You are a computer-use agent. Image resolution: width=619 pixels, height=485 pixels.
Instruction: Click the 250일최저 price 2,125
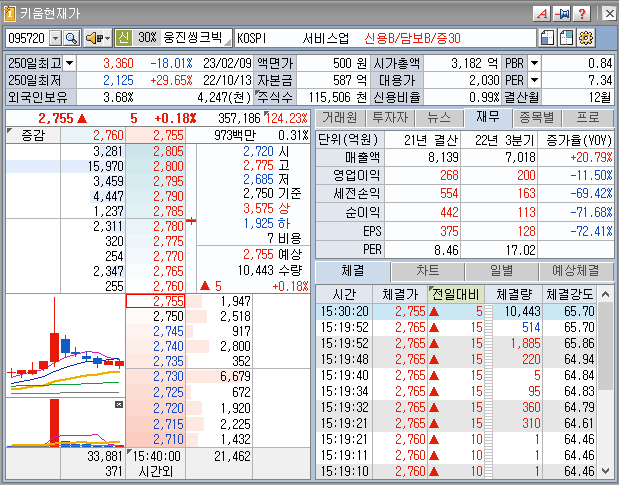click(x=118, y=80)
